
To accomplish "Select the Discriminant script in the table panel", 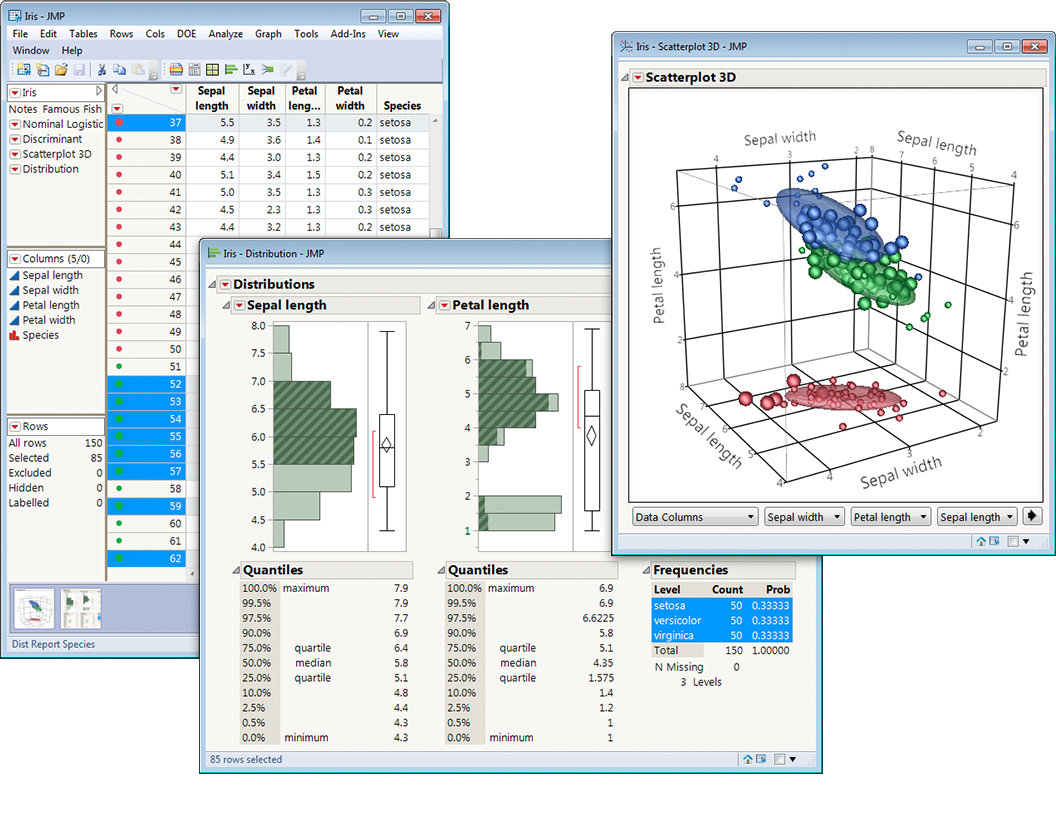I will pos(52,139).
